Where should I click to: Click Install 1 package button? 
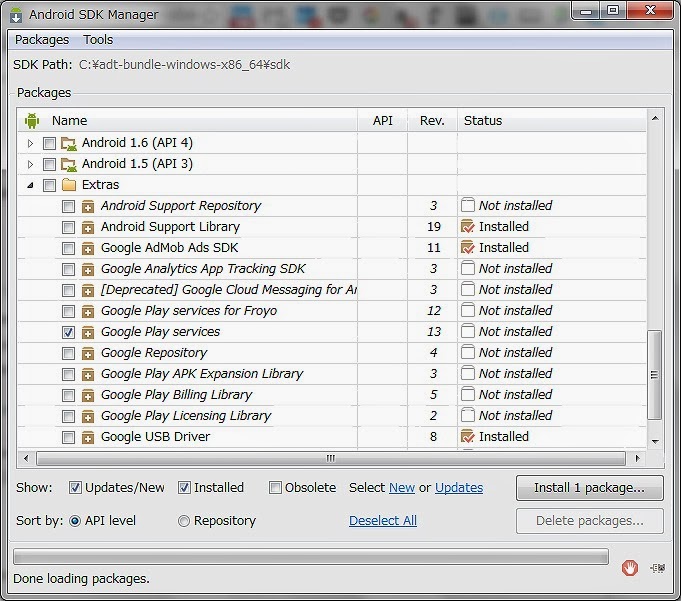(x=589, y=488)
